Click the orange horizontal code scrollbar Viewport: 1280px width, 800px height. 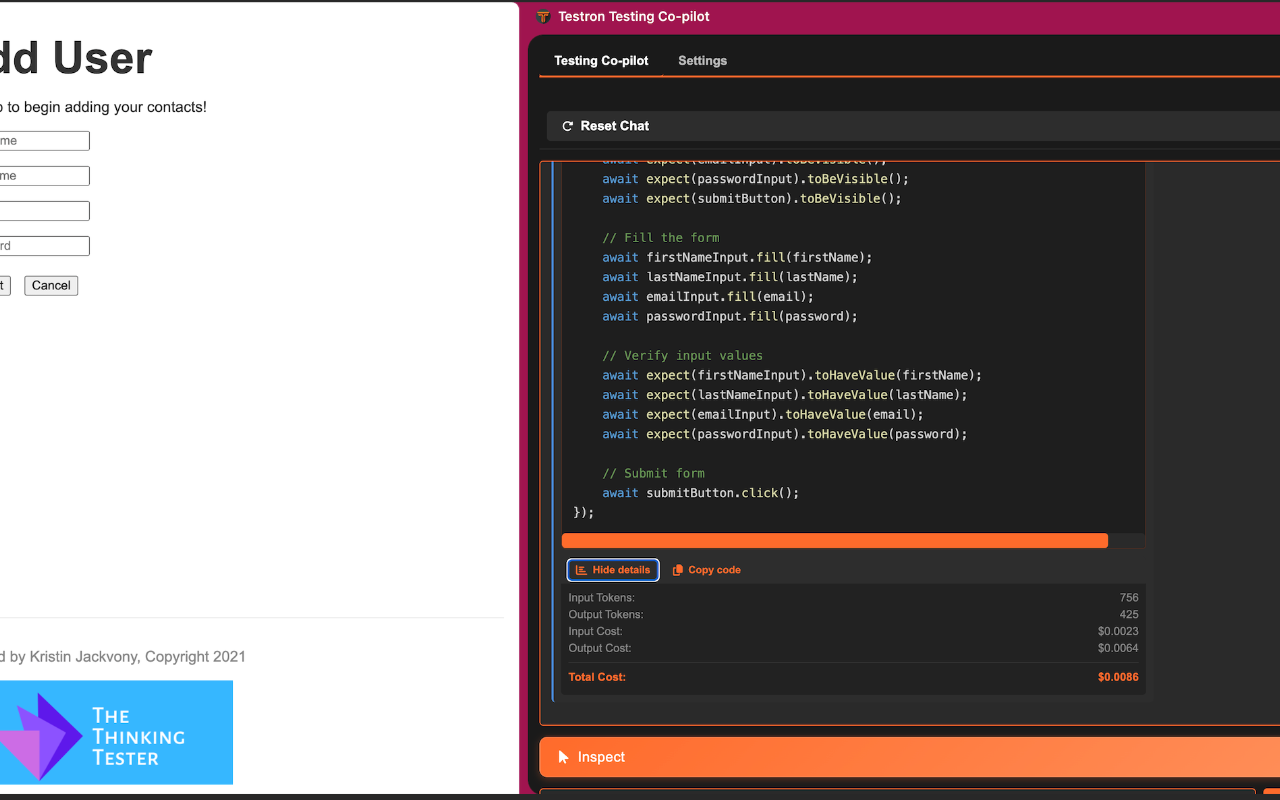pos(834,541)
